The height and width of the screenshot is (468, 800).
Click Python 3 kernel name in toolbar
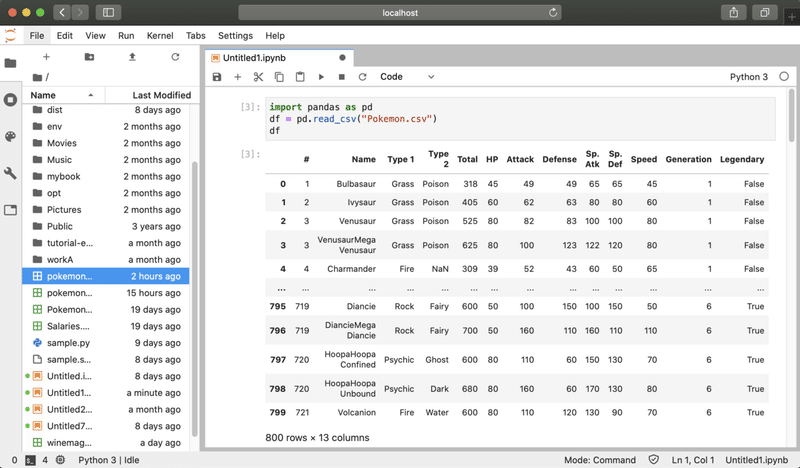point(748,77)
